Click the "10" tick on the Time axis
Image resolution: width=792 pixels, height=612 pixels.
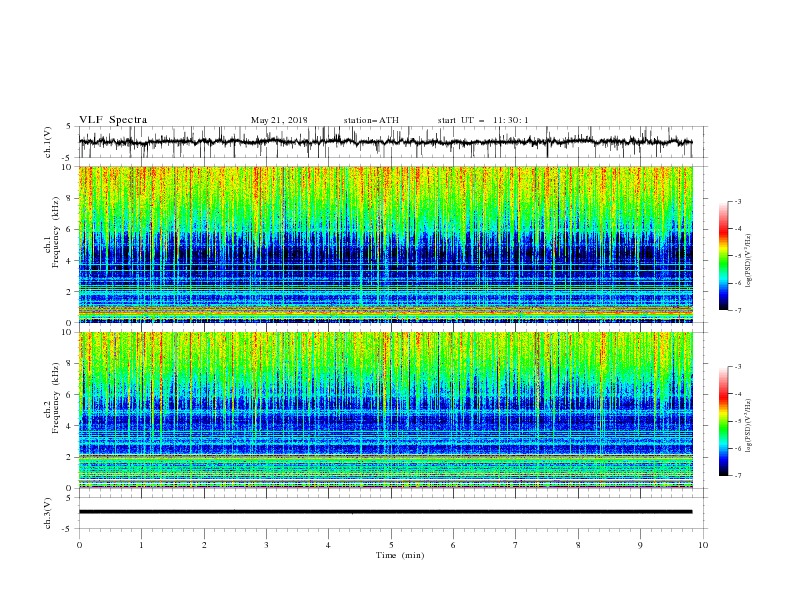tap(703, 545)
